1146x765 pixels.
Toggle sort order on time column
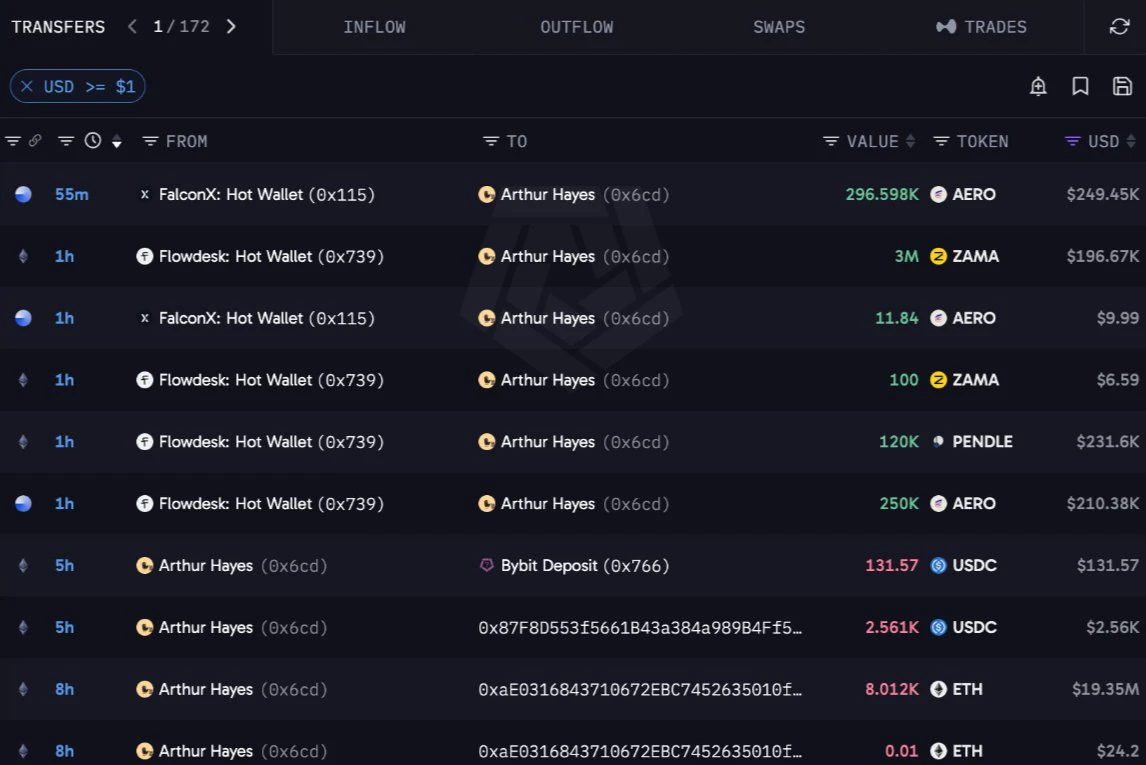pyautogui.click(x=117, y=141)
